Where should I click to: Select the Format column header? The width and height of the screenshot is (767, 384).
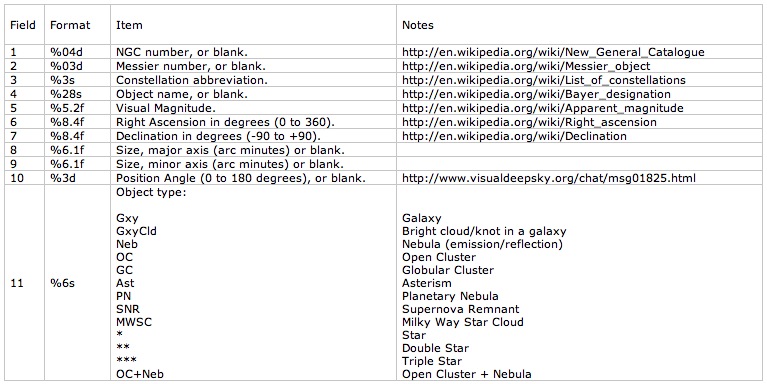tap(70, 24)
